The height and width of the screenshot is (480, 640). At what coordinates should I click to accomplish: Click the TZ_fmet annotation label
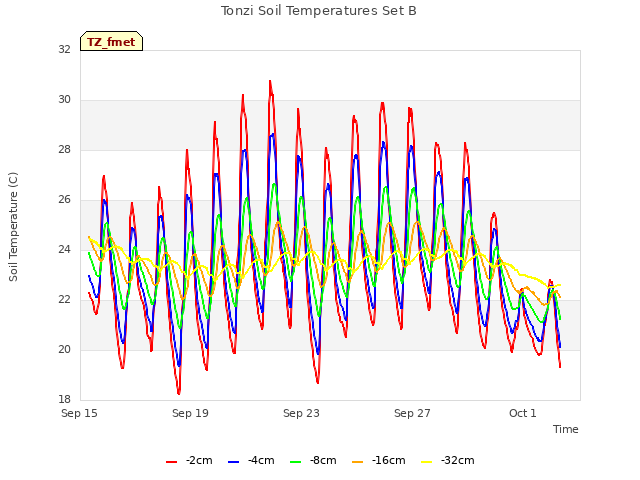tap(111, 41)
